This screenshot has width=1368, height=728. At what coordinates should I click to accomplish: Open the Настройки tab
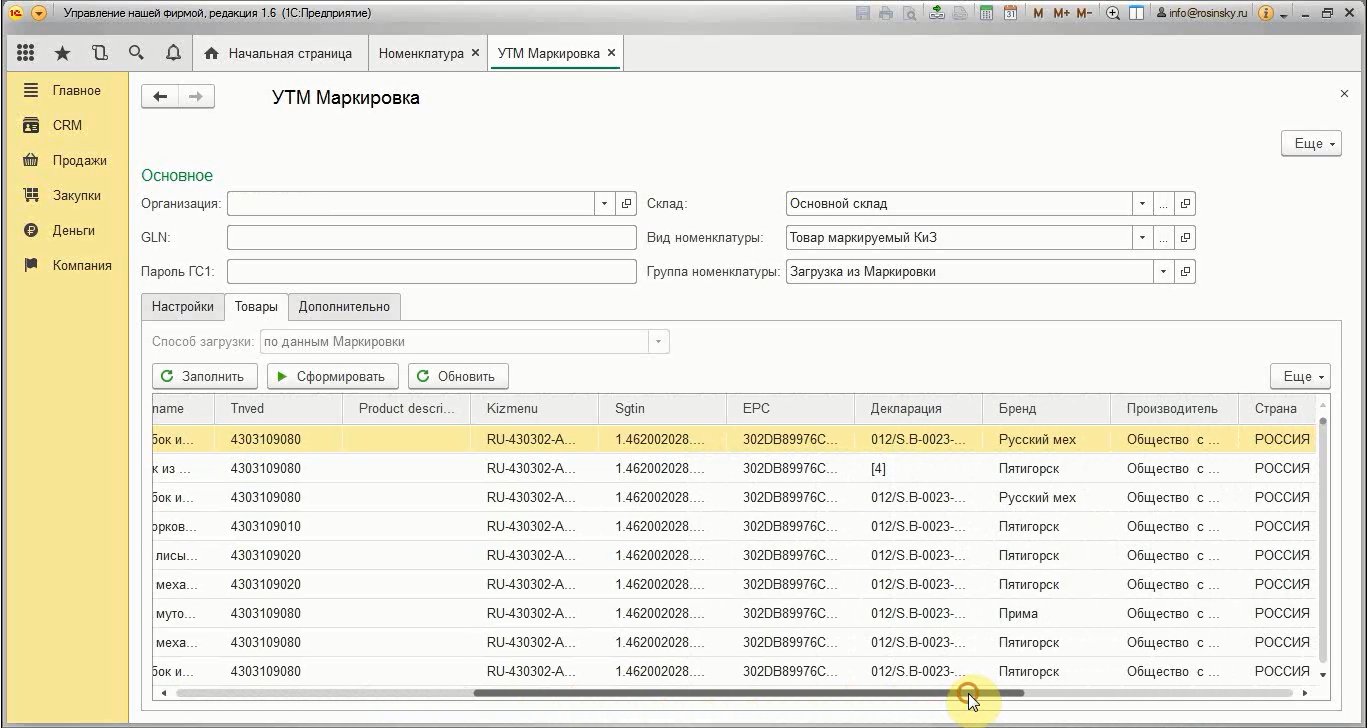(183, 306)
